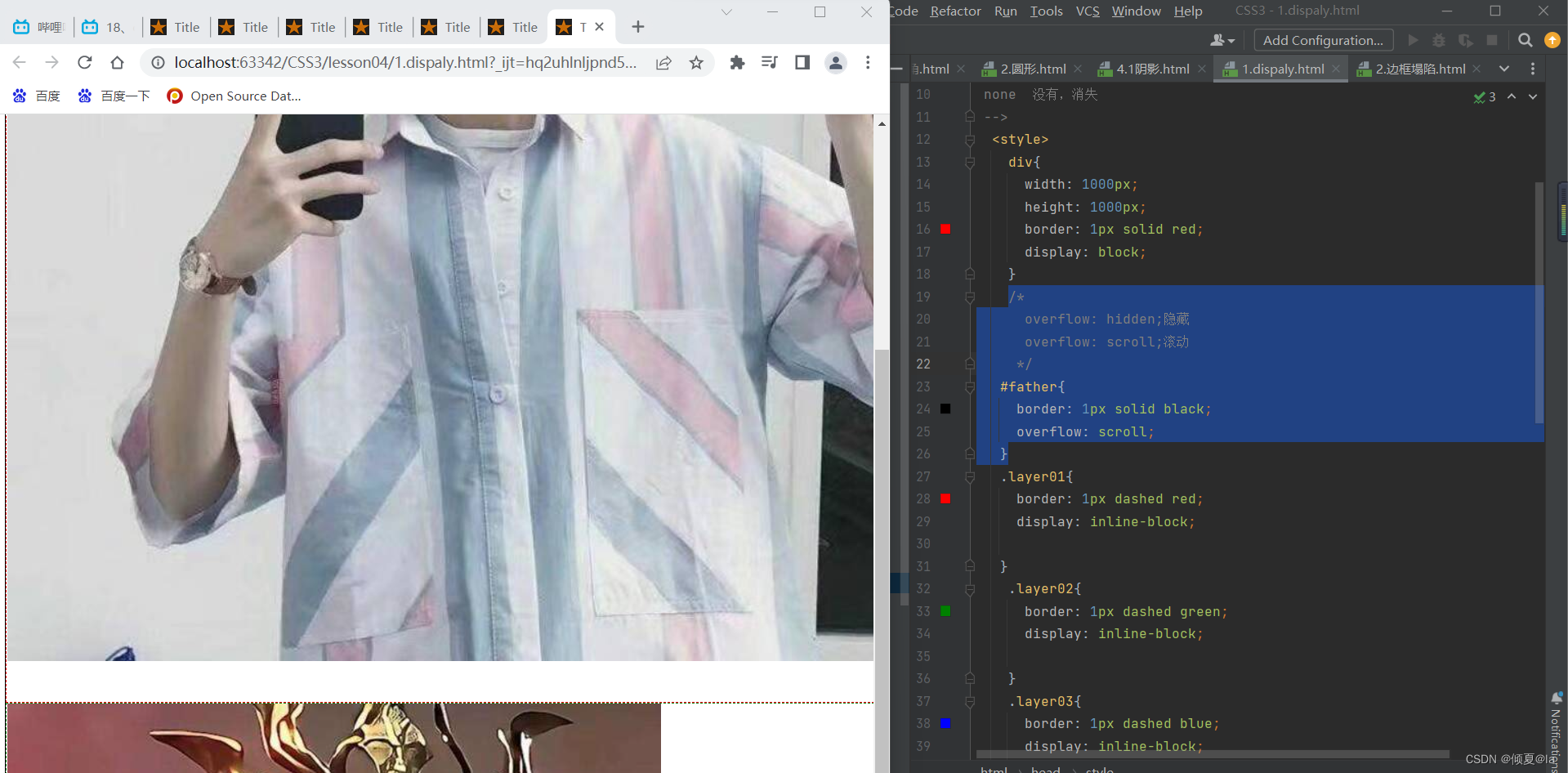Viewport: 1568px width, 773px height.
Task: Go to previous highlighted problem arrow
Action: tap(1512, 96)
